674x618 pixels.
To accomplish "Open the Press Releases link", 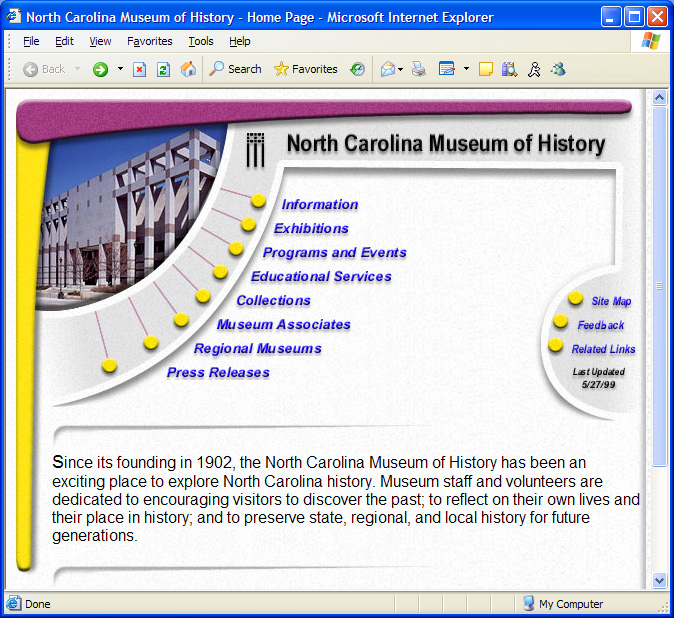I will pyautogui.click(x=218, y=373).
